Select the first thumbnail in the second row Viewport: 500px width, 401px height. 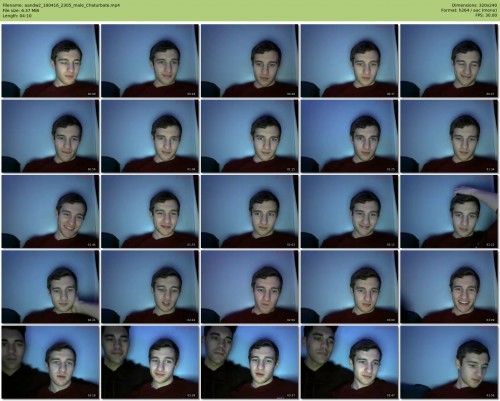tap(51, 136)
